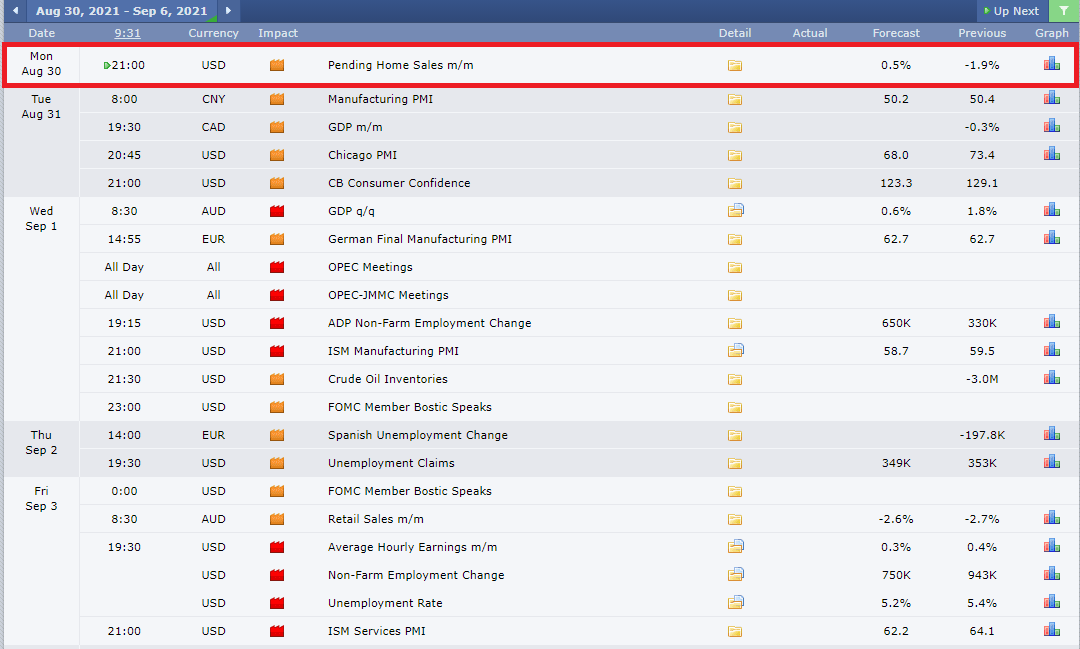
Task: Select the ISM Services PMI event
Action: point(376,630)
